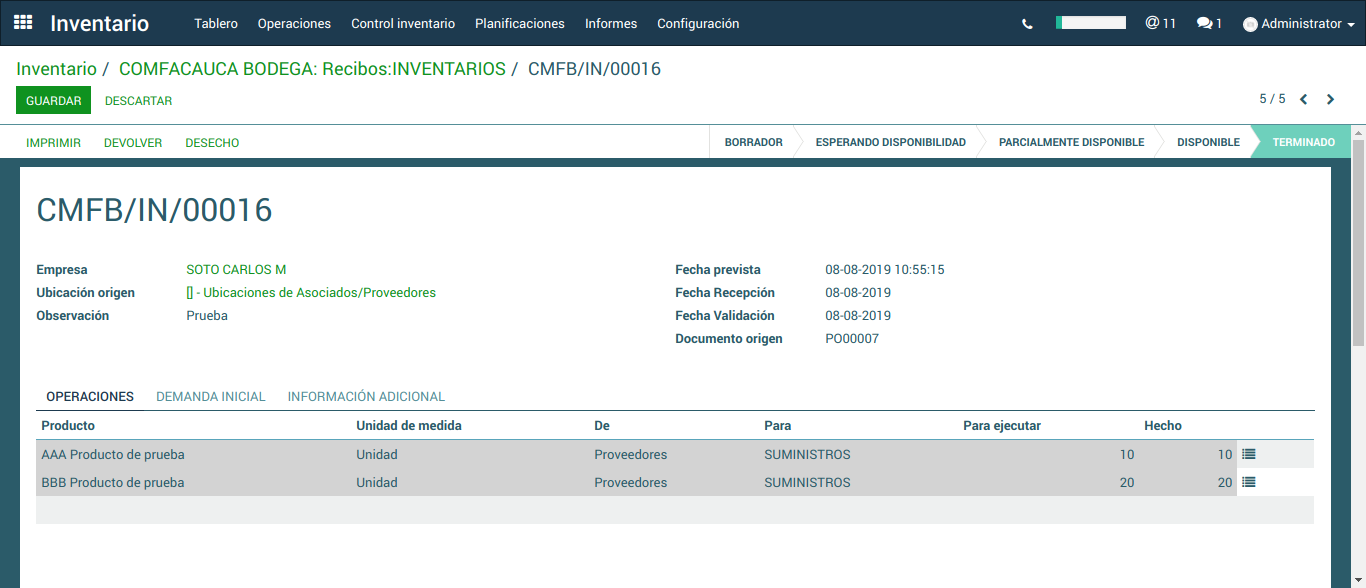1366x588 pixels.
Task: Click Descartar to discard changes
Action: tap(138, 101)
